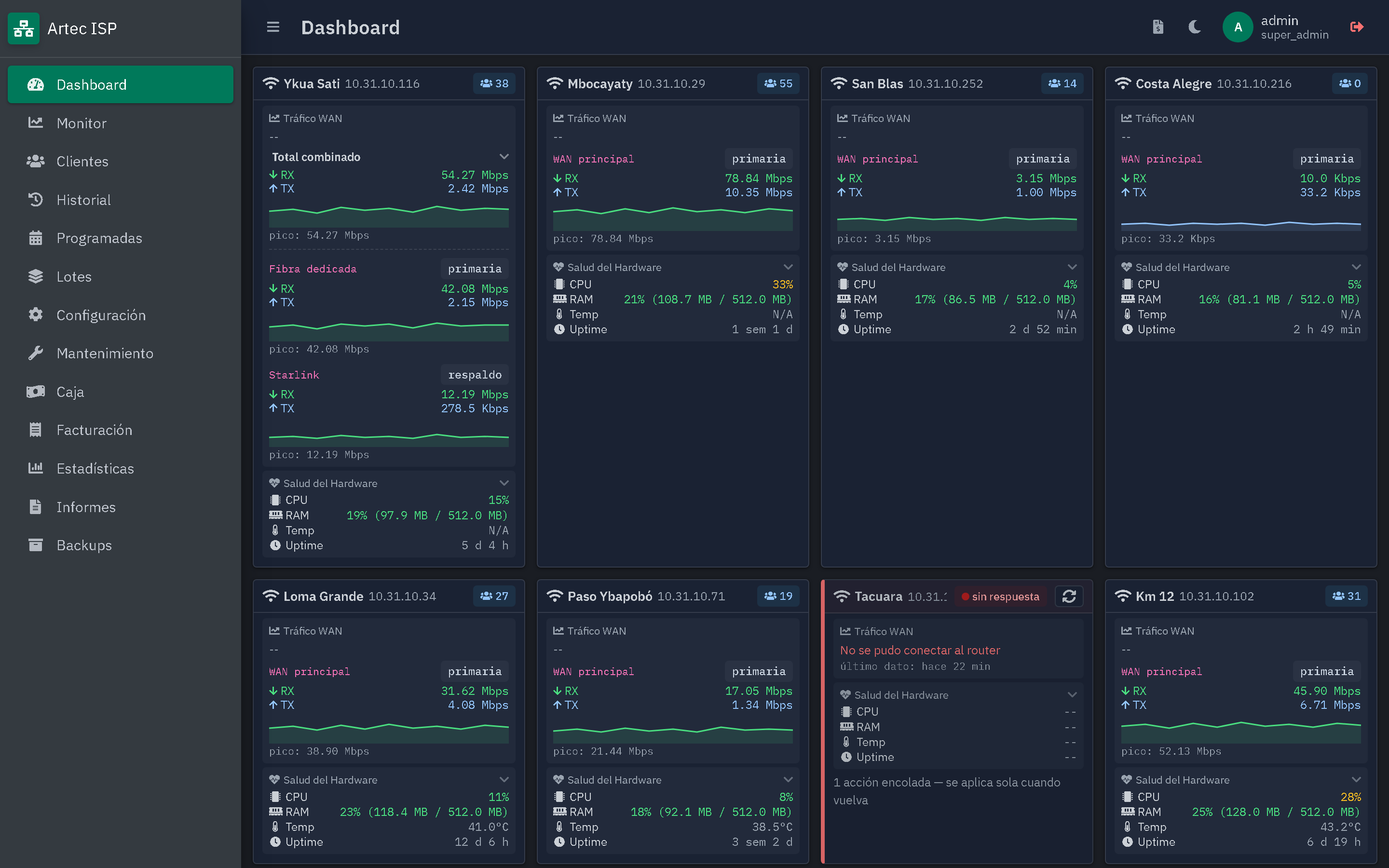Click the Mbocayaty router title
The width and height of the screenshot is (1389, 868).
pyautogui.click(x=600, y=84)
